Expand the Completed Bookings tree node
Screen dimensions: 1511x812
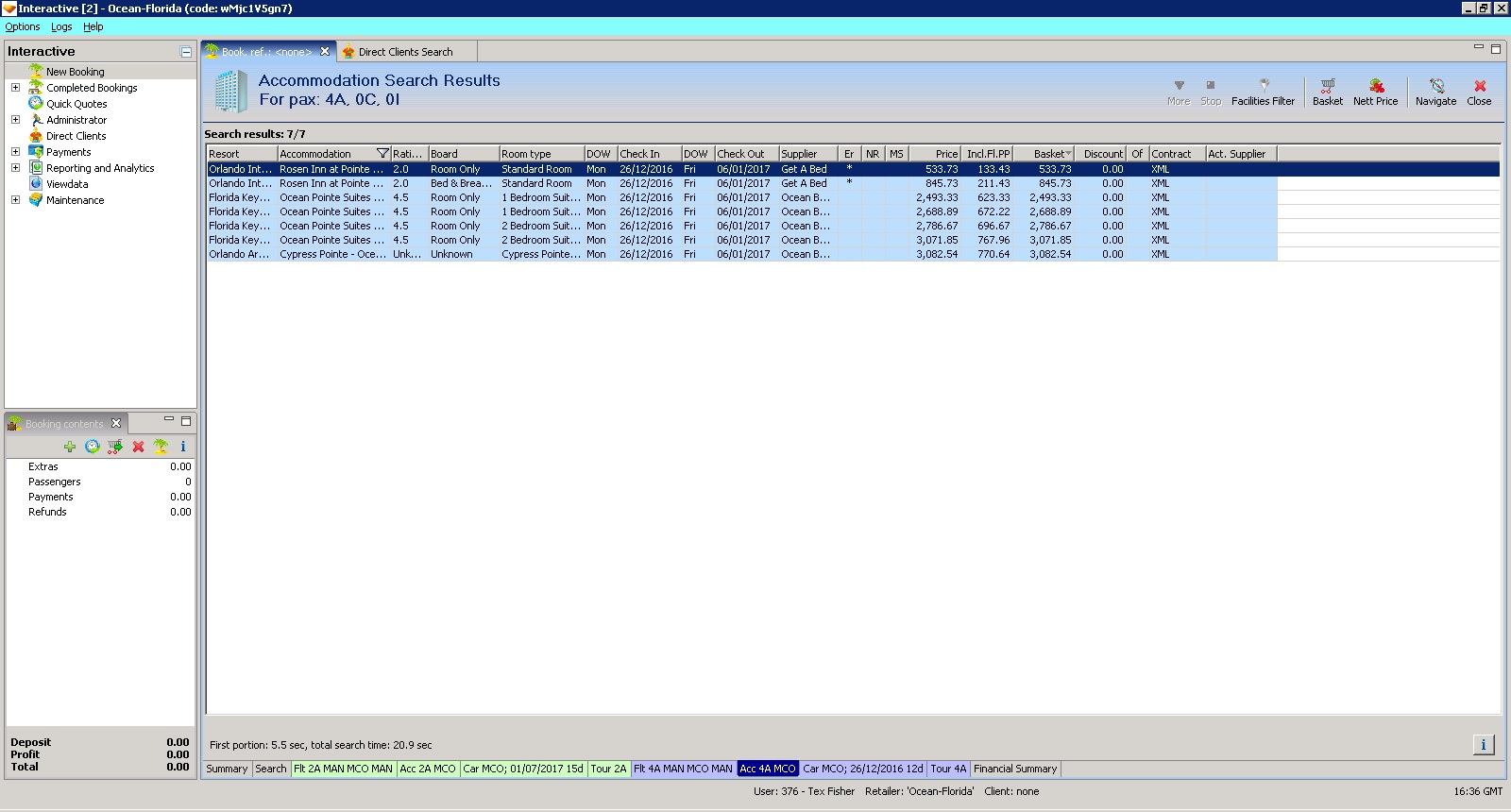[15, 88]
